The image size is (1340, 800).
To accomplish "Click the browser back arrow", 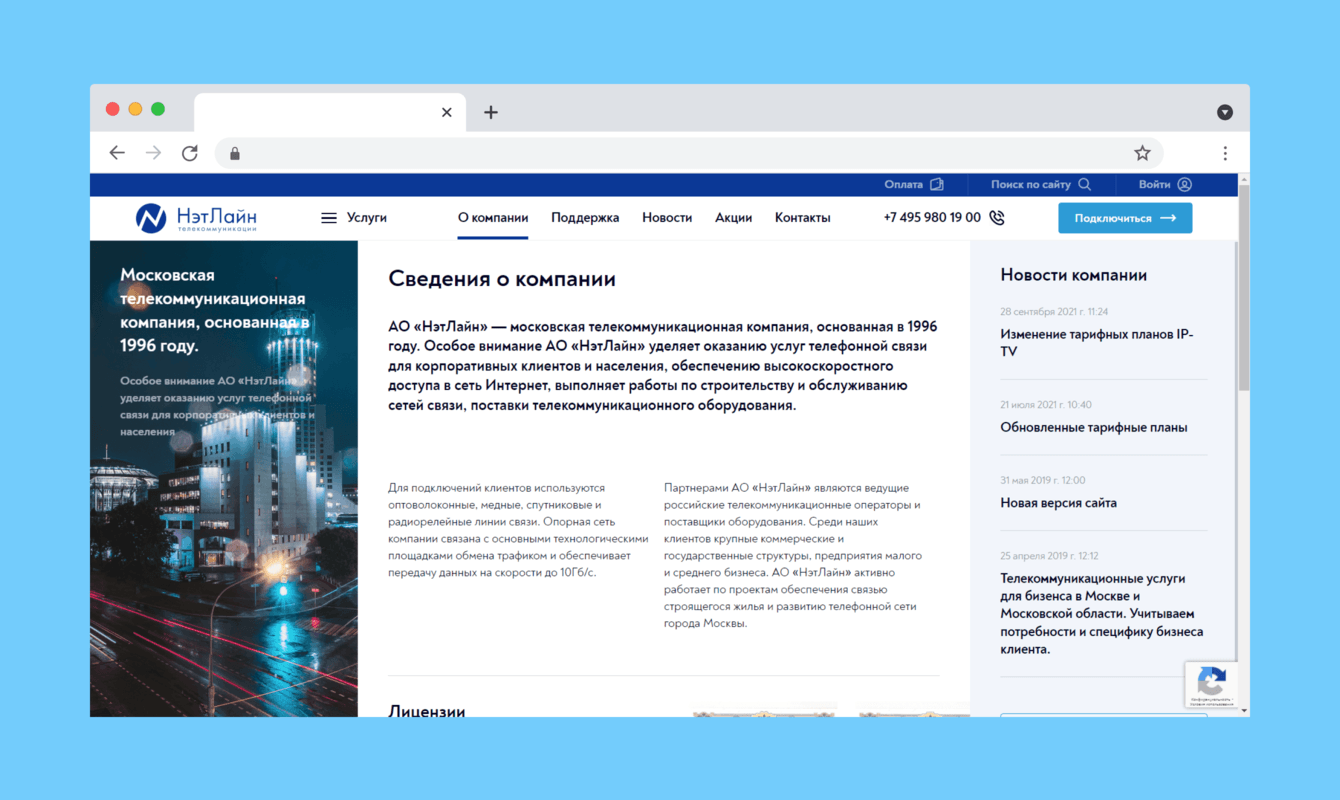I will pos(117,153).
